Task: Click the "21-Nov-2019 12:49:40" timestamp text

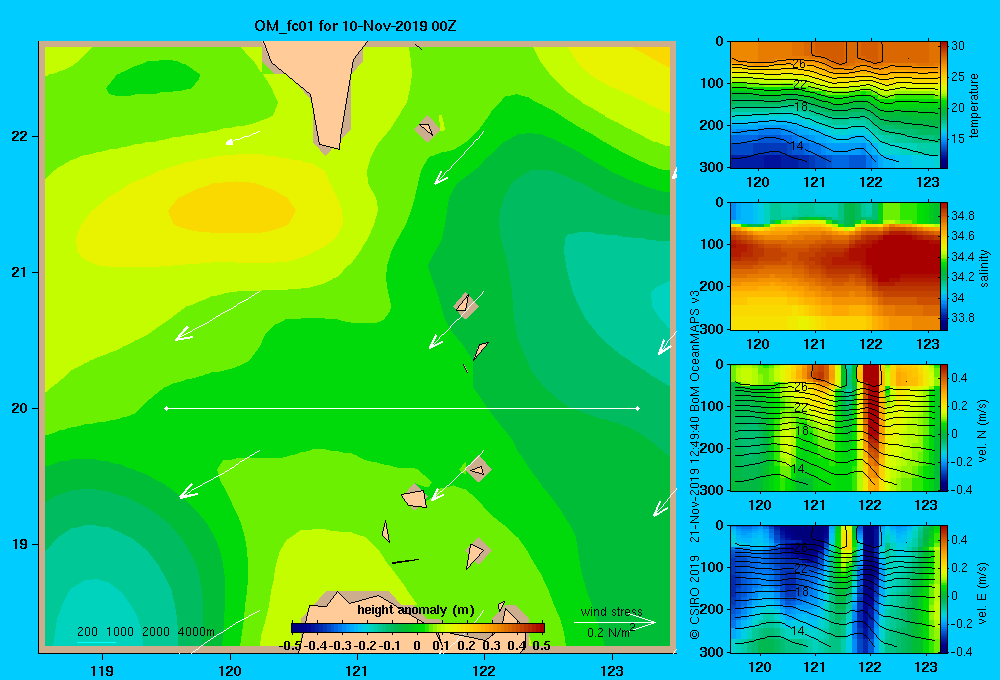Action: click(695, 481)
